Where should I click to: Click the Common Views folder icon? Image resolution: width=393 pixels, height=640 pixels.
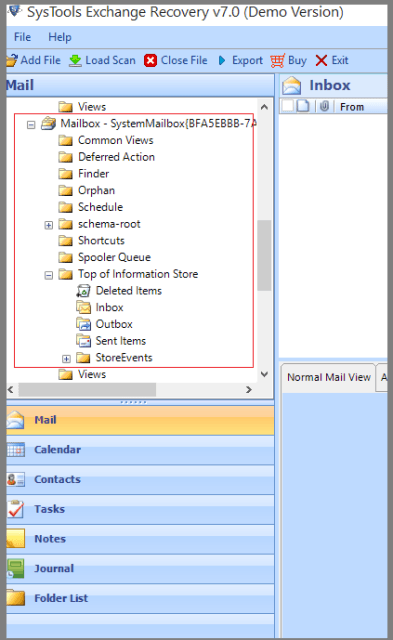coord(65,140)
